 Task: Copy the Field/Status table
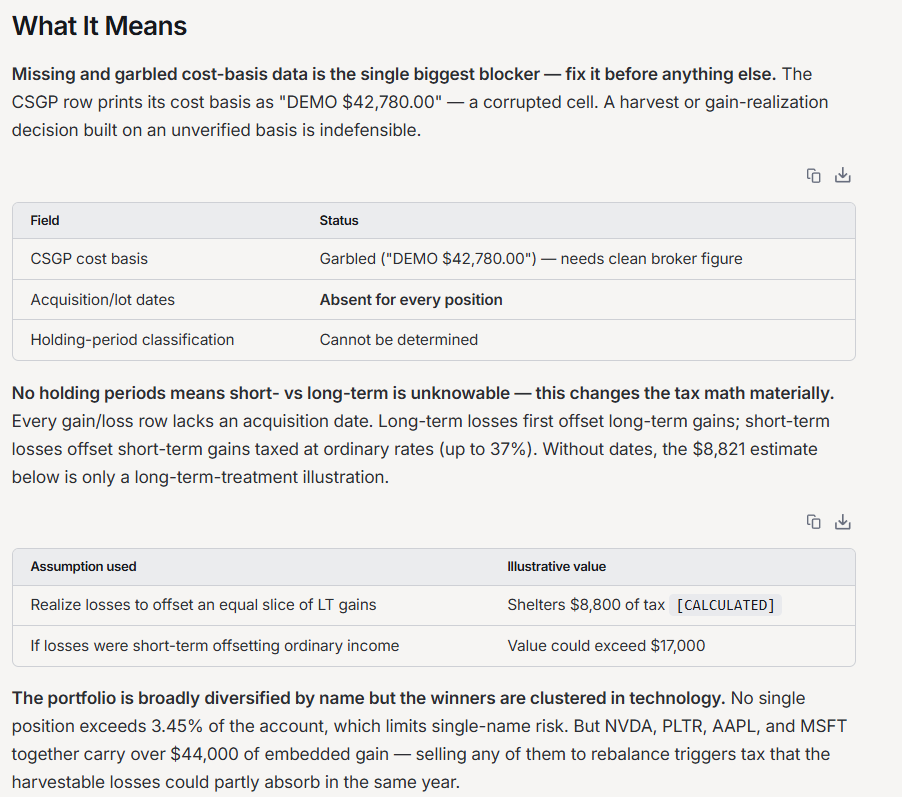813,176
